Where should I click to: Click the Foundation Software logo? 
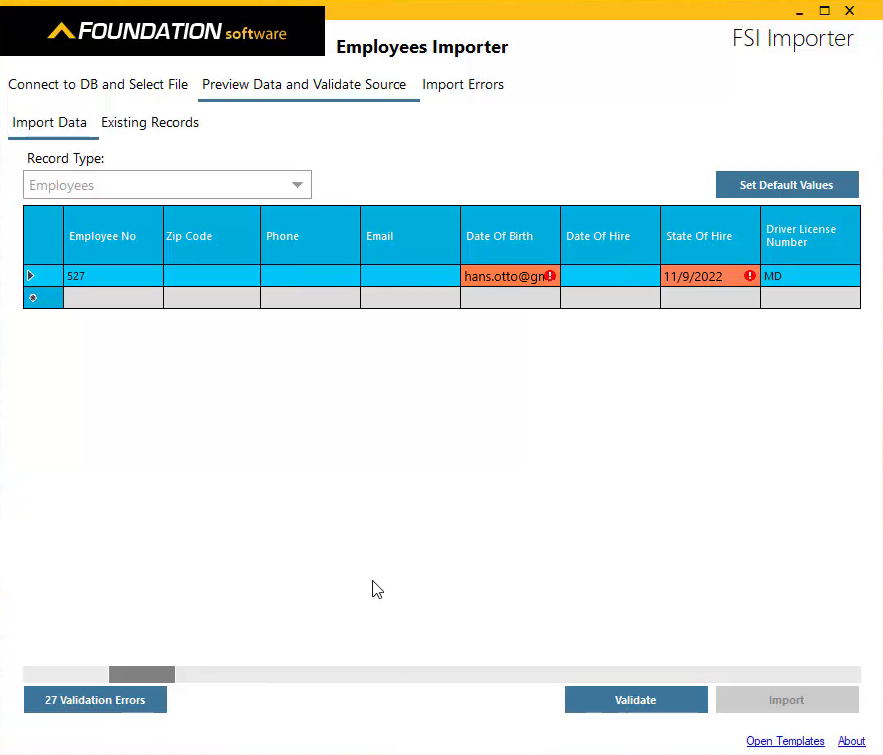click(x=167, y=32)
